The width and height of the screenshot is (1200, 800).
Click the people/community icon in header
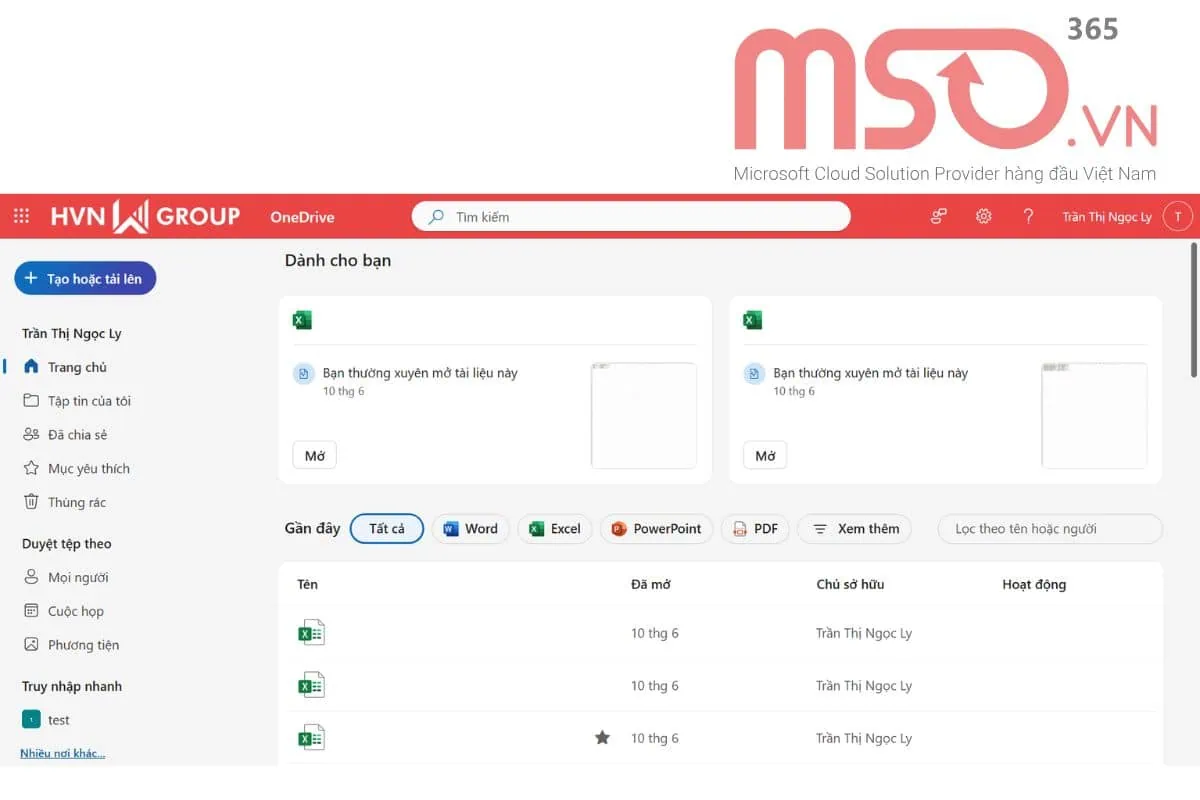point(938,216)
